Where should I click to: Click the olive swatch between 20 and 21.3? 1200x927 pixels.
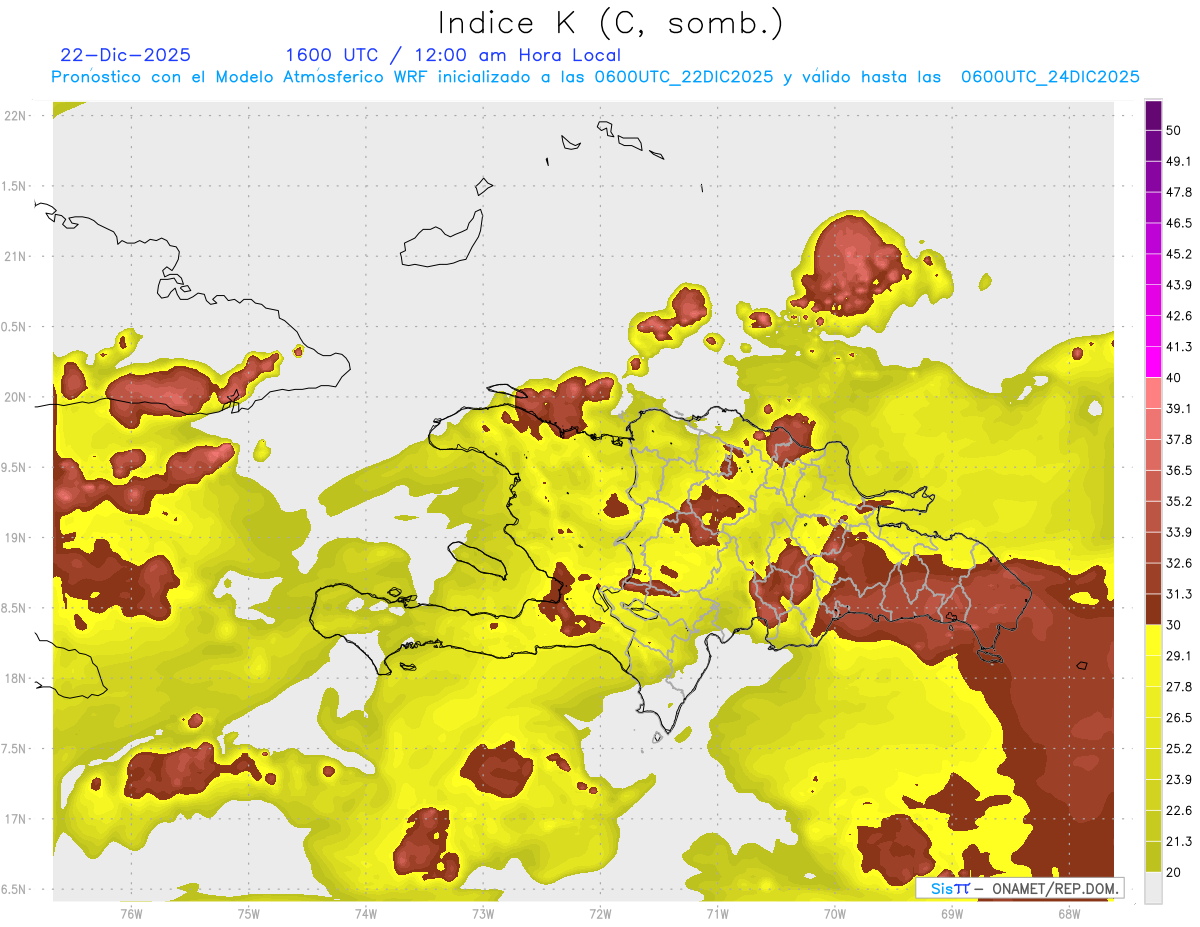click(x=1154, y=856)
